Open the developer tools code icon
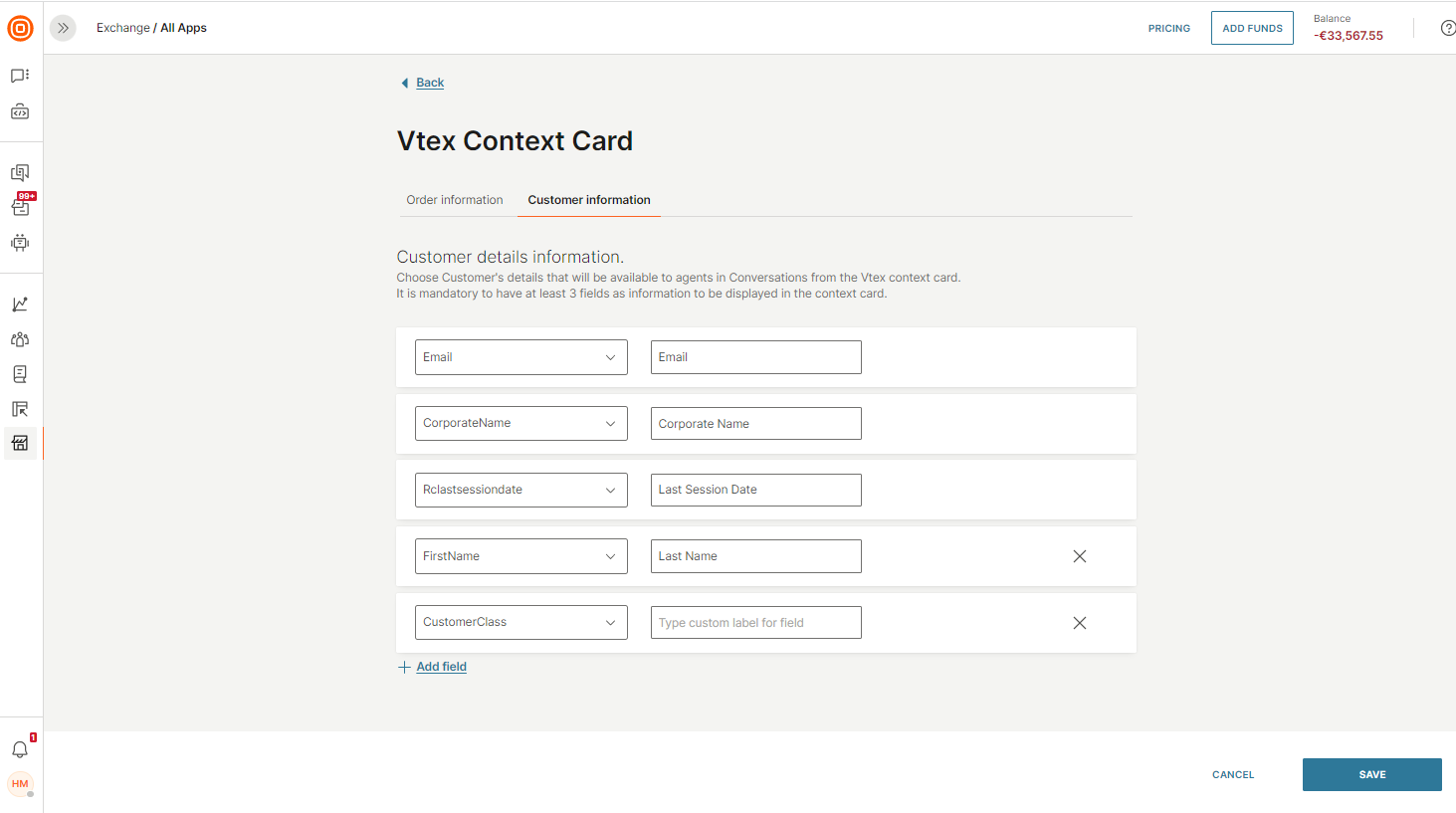The width and height of the screenshot is (1456, 813). tap(20, 112)
